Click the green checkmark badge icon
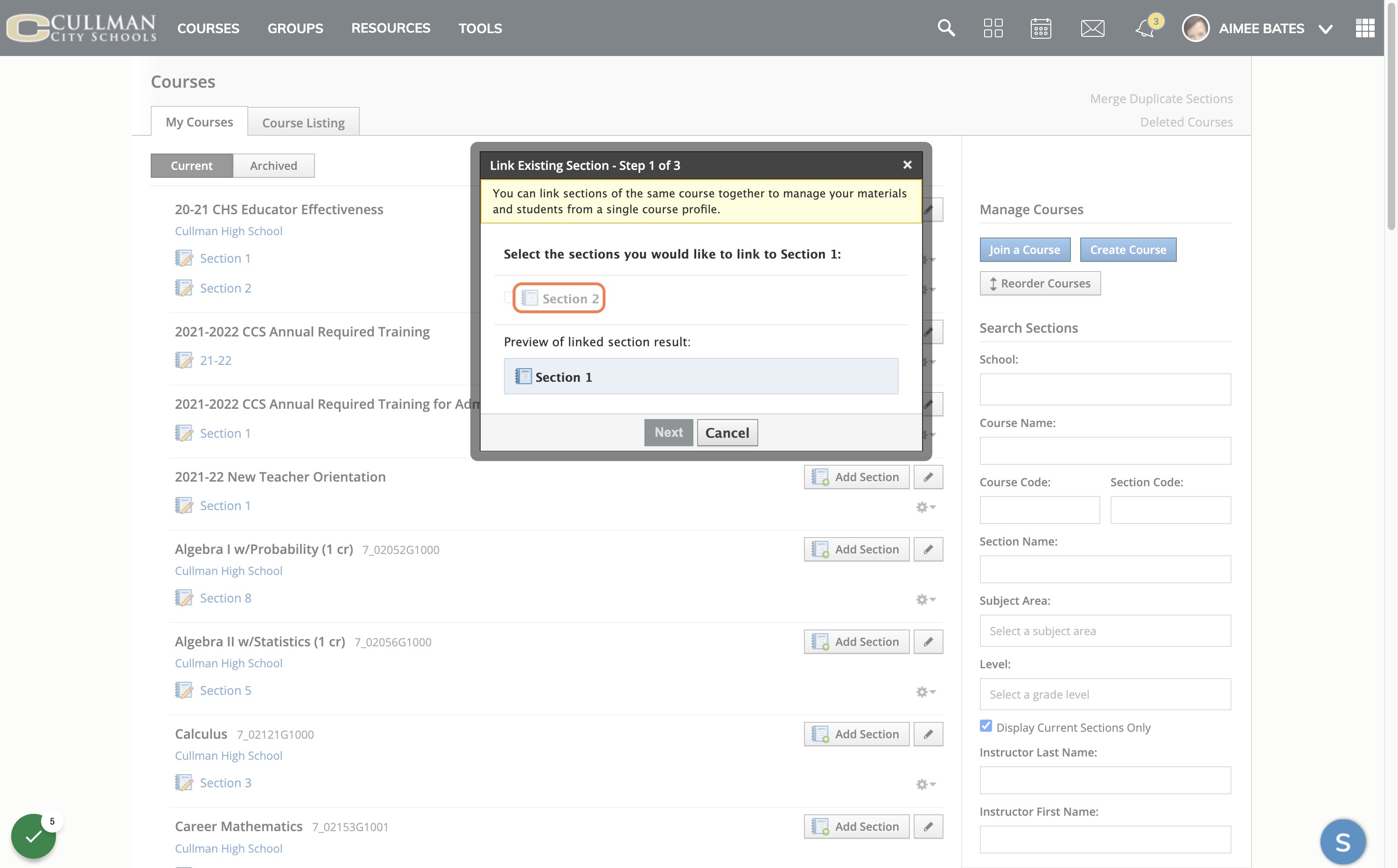Viewport: 1398px width, 868px height. coord(33,836)
